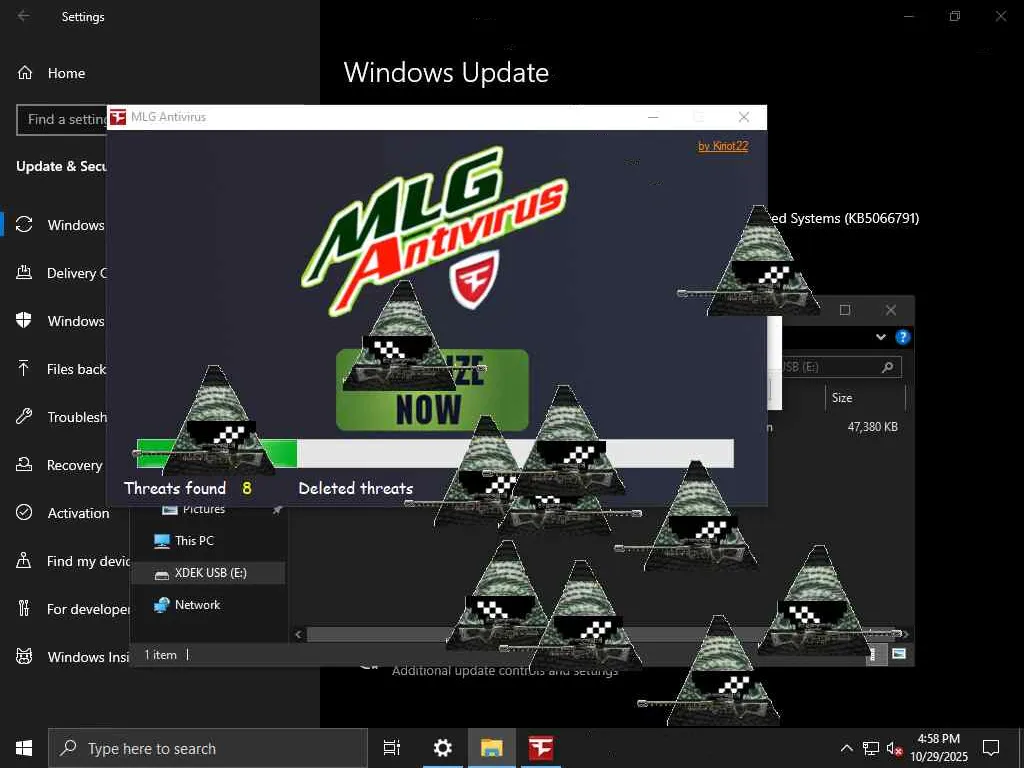Click the network tray icon
Image resolution: width=1024 pixels, height=768 pixels.
coord(871,748)
